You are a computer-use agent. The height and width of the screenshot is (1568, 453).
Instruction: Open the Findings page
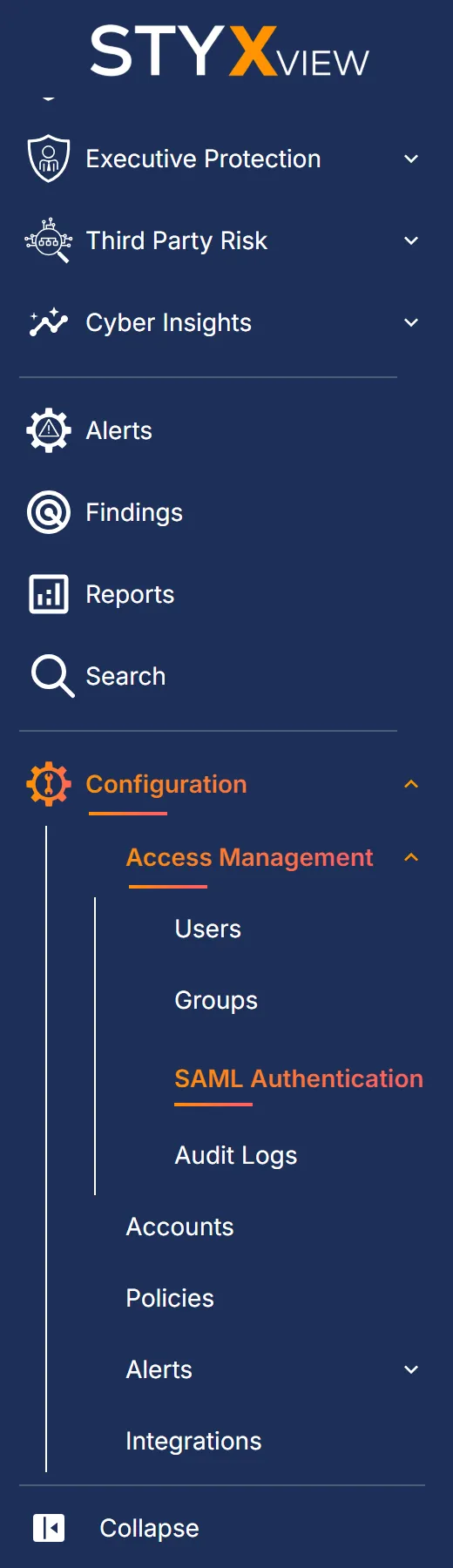pyautogui.click(x=134, y=512)
